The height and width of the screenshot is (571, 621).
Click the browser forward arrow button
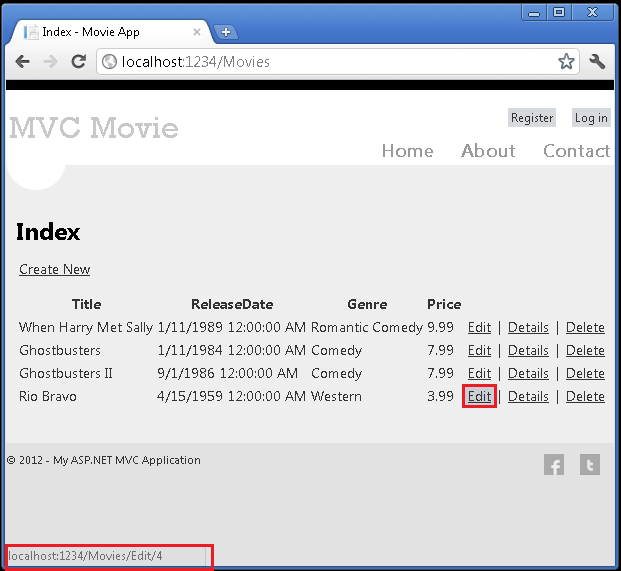click(x=50, y=62)
